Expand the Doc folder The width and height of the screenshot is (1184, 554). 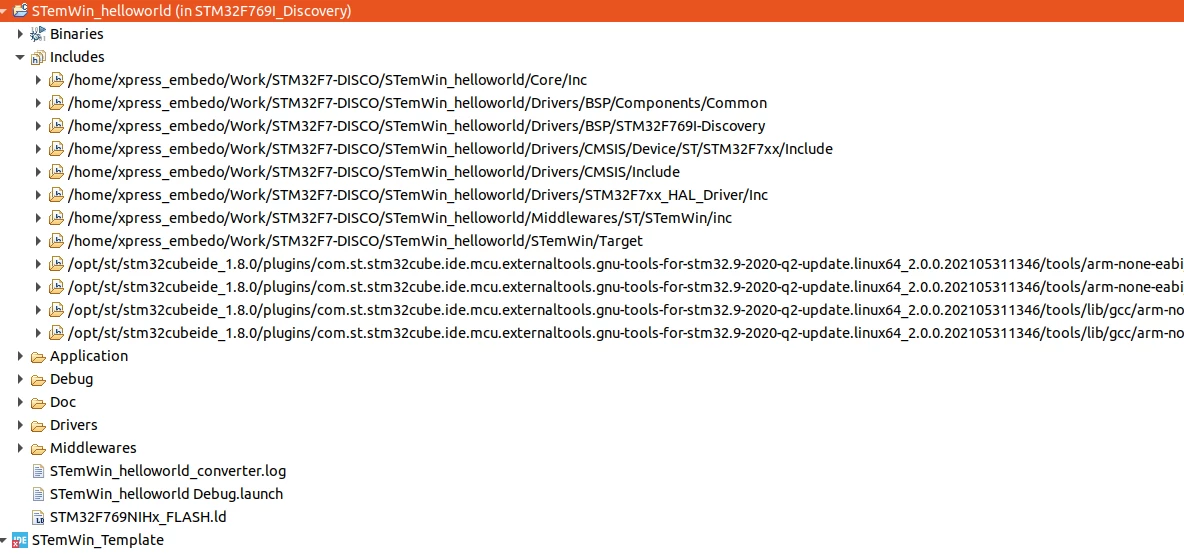point(20,402)
